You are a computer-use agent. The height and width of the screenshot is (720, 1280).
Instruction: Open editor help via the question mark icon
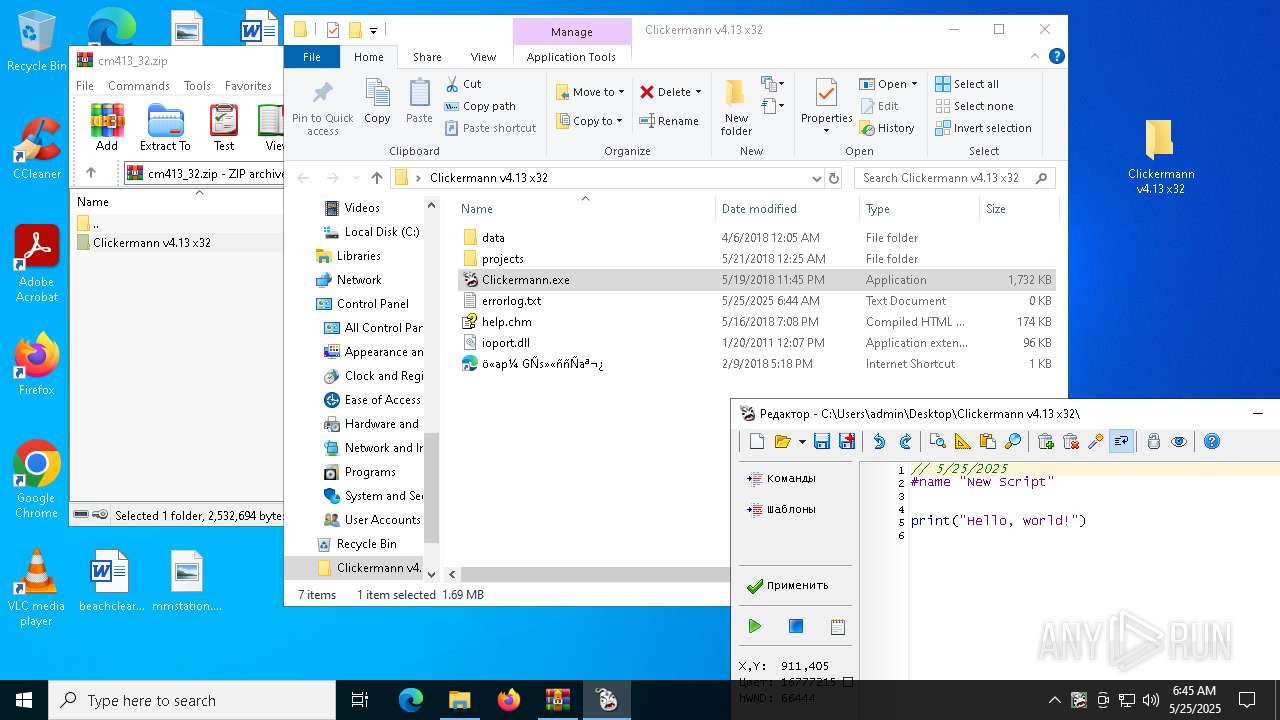coord(1212,442)
